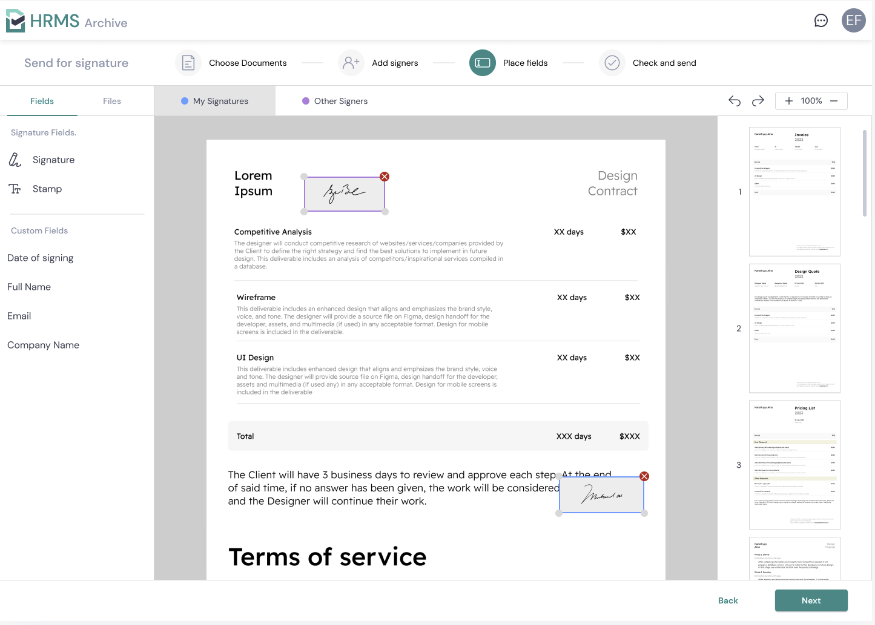Zoom in with the plus button
This screenshot has height=625, width=875.
click(789, 101)
